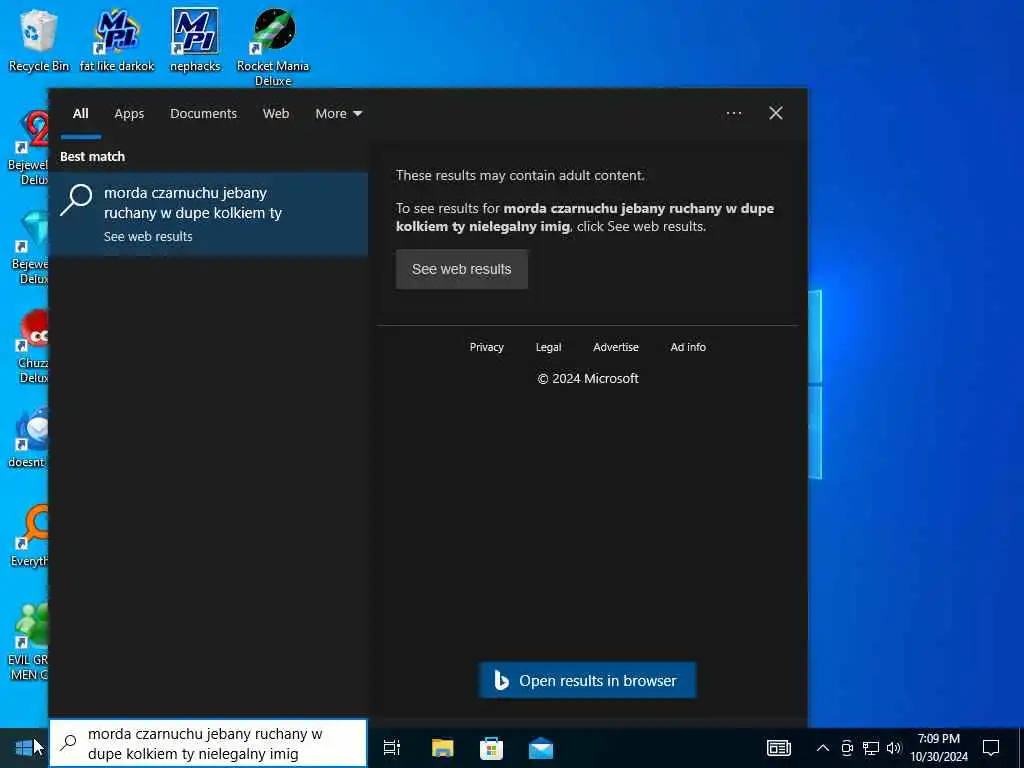Click the See web results button
This screenshot has height=768, width=1024.
tap(462, 269)
